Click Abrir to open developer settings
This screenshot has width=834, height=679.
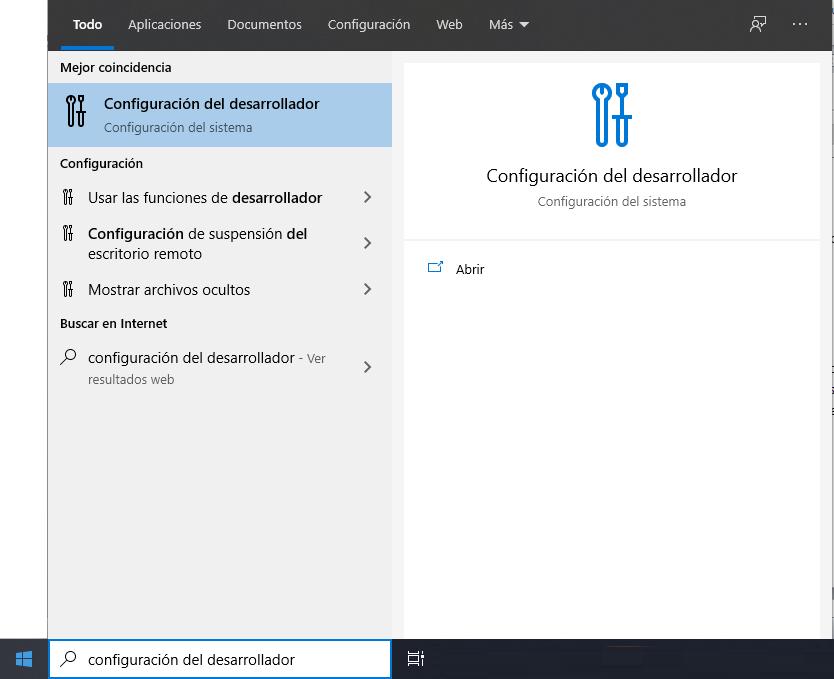(x=470, y=269)
